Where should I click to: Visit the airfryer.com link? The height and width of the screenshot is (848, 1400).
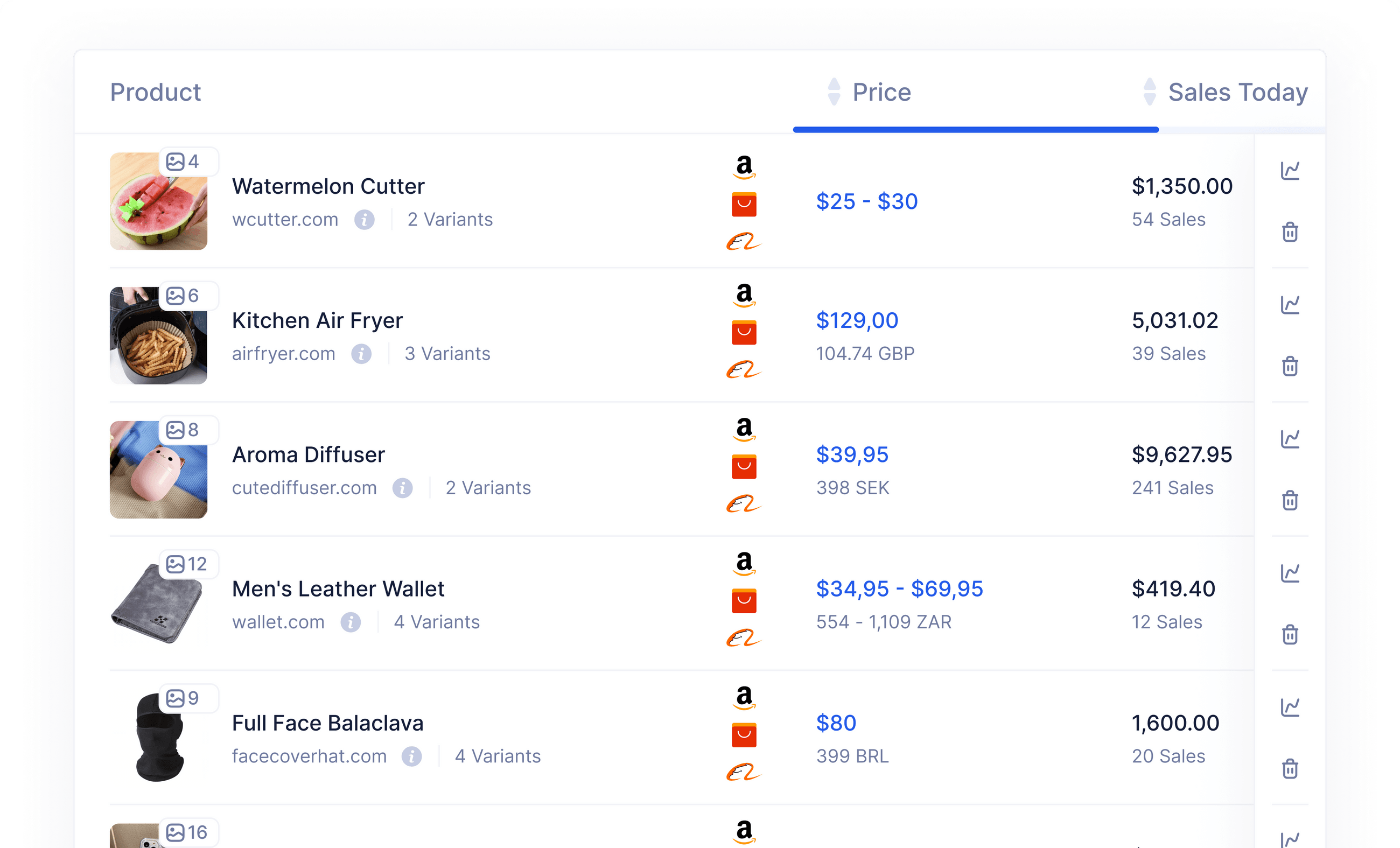(x=284, y=353)
